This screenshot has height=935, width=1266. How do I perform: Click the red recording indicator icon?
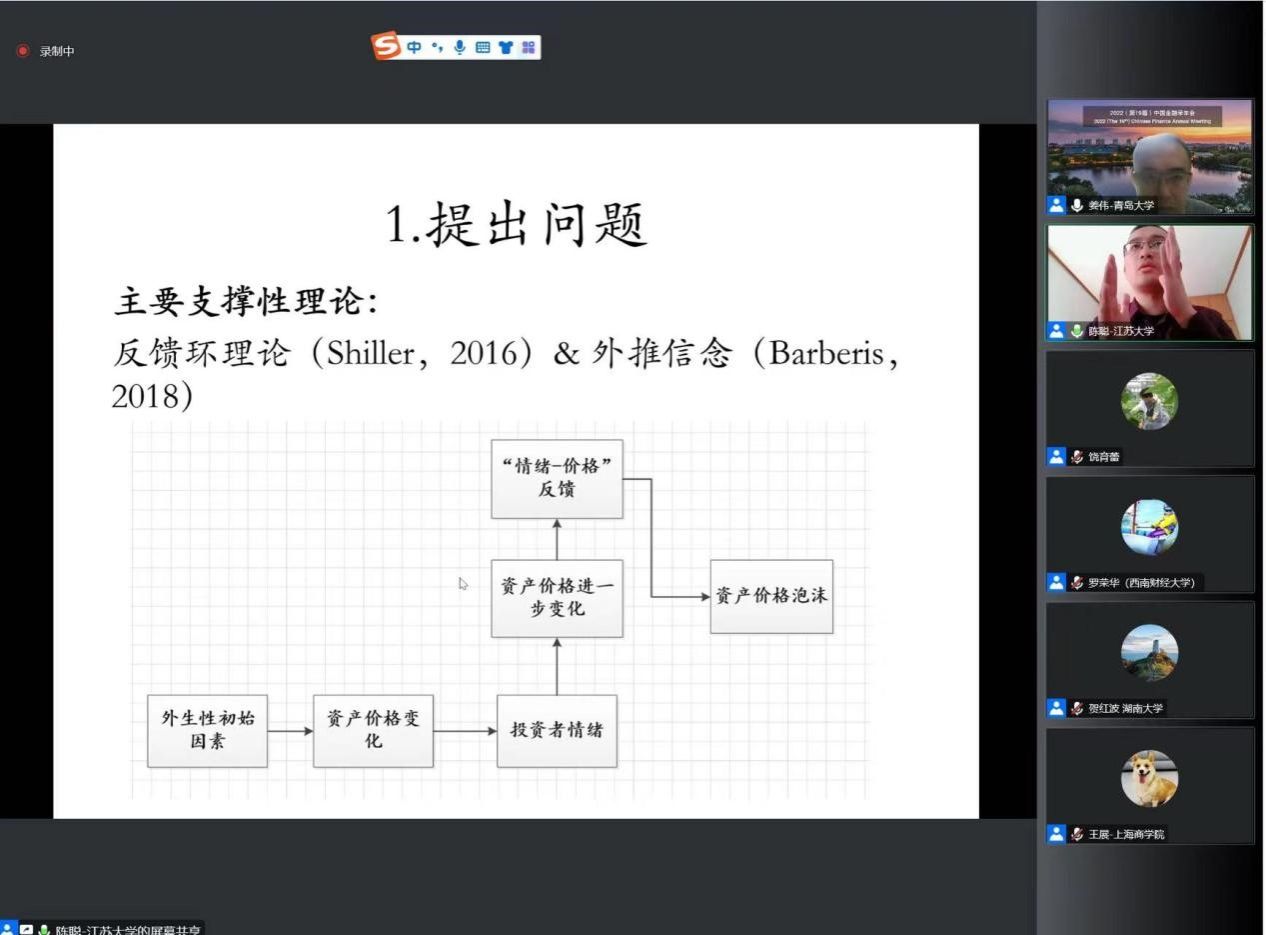coord(23,51)
